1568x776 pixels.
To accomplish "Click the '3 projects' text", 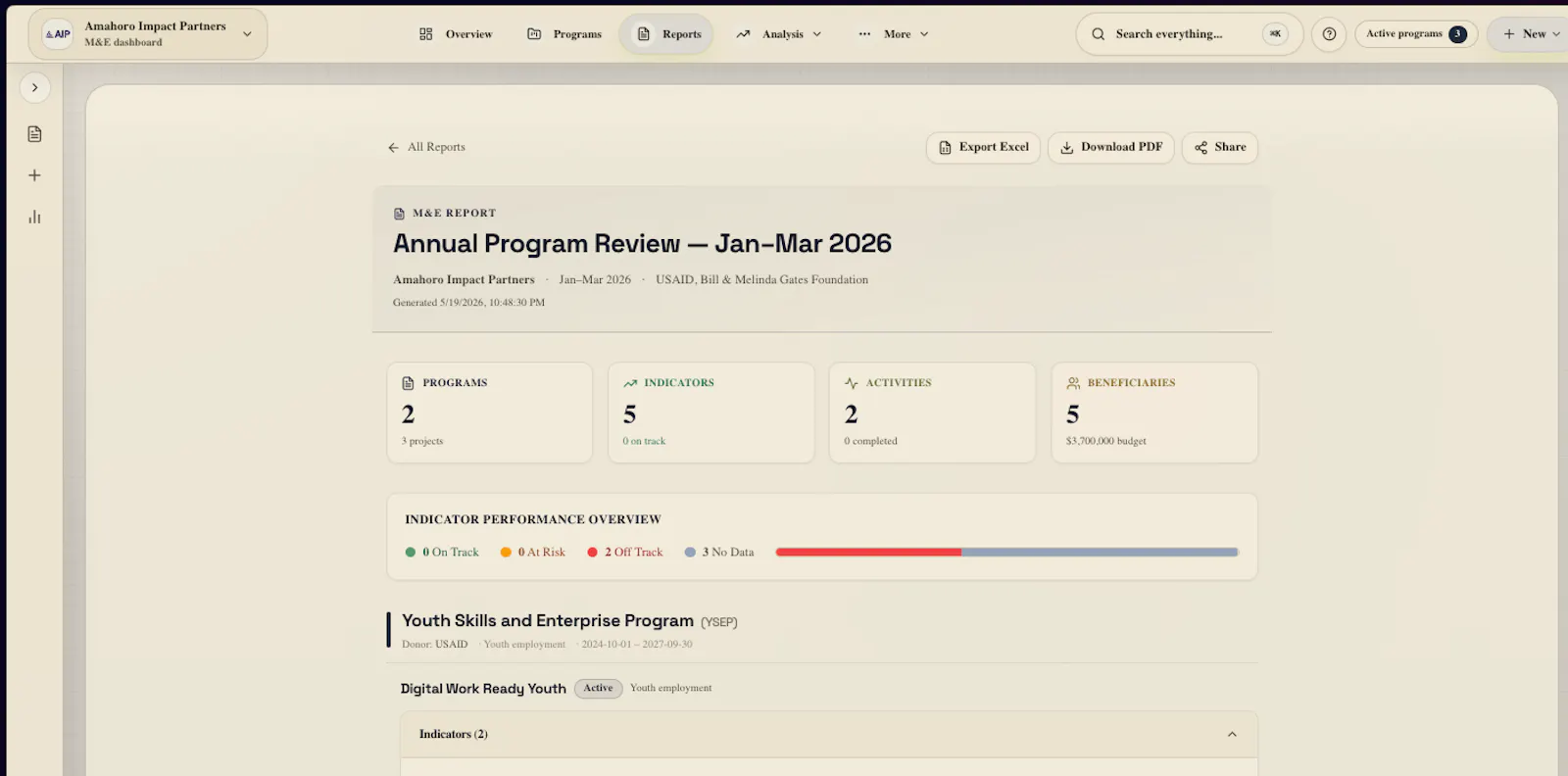I will click(422, 442).
